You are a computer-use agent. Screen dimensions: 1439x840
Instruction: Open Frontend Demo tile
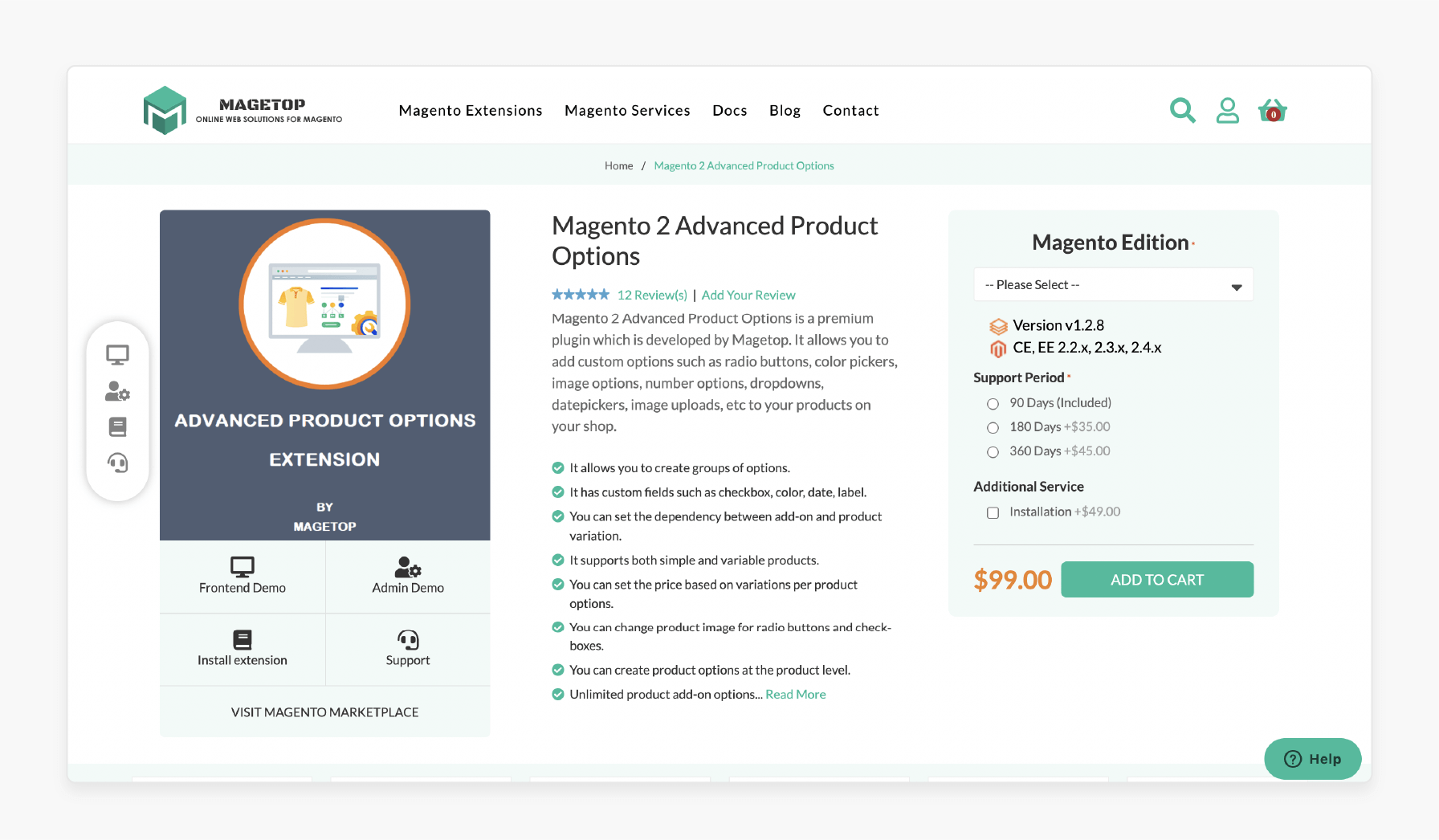(x=243, y=577)
